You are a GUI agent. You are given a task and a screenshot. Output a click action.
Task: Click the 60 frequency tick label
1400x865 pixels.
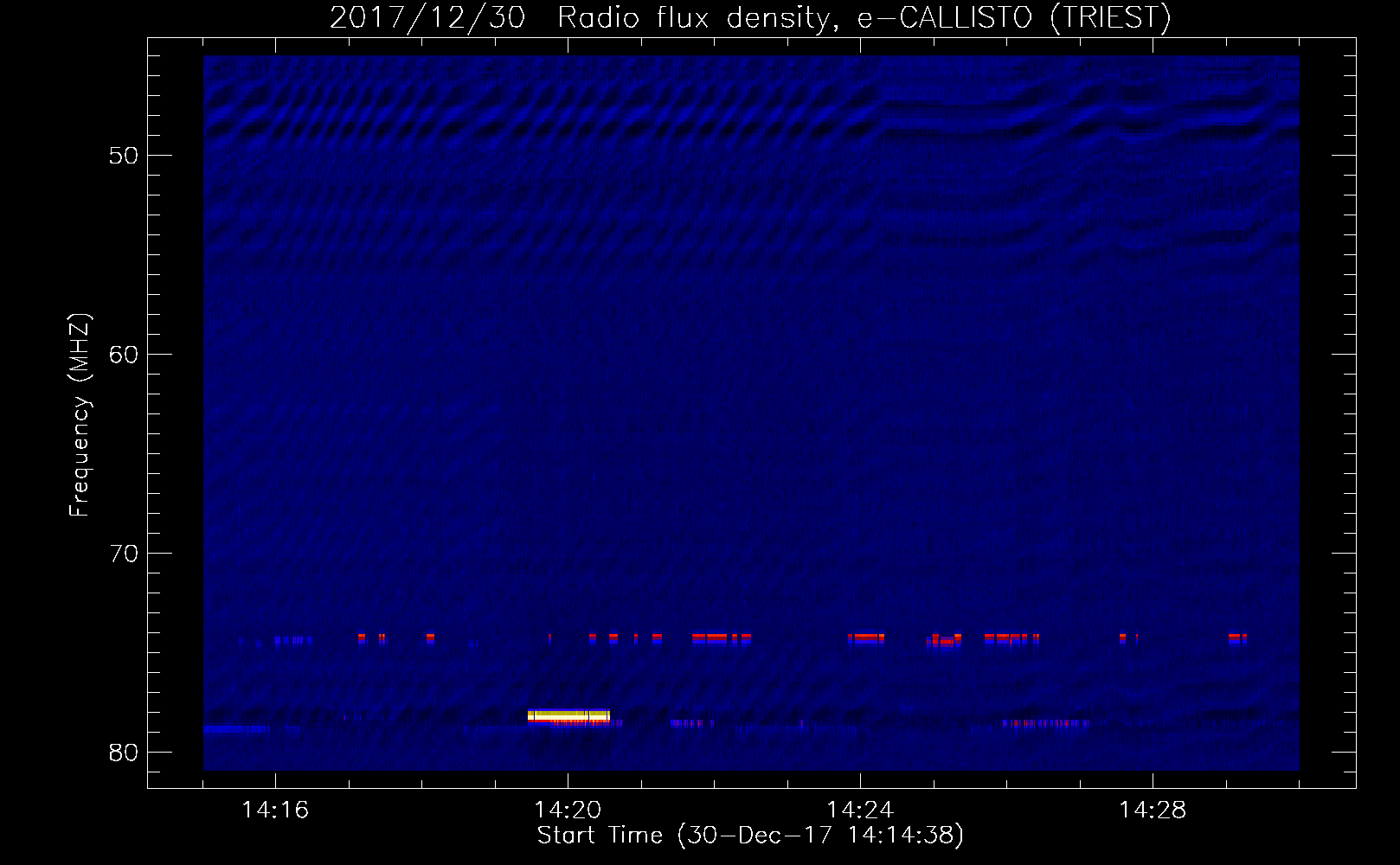tap(124, 355)
